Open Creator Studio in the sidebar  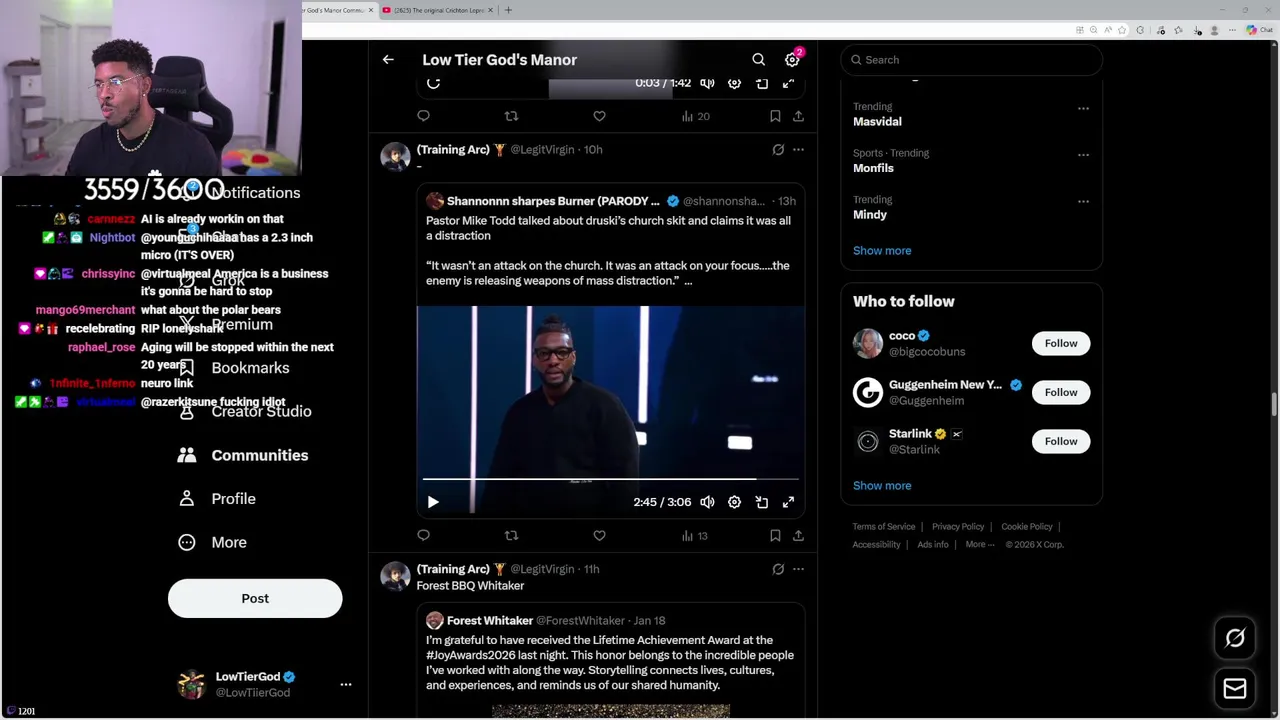point(261,411)
